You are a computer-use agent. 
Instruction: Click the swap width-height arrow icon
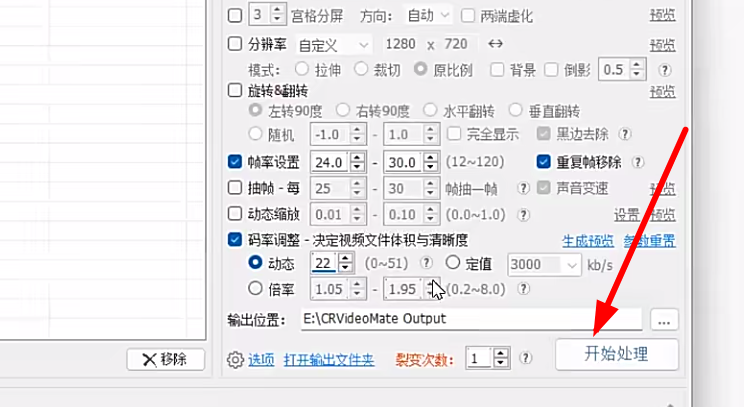(495, 44)
